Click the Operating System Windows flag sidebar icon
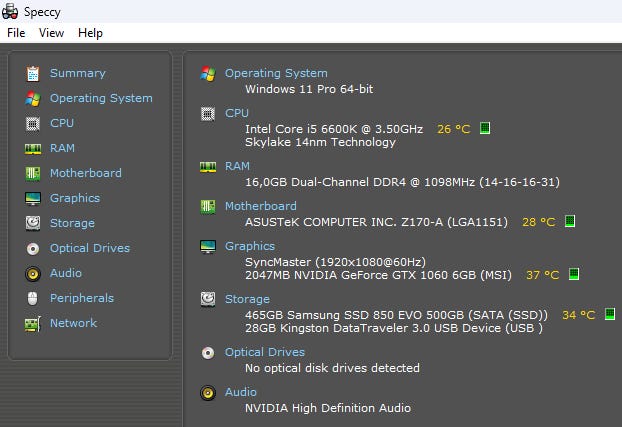The height and width of the screenshot is (427, 622). [x=33, y=98]
